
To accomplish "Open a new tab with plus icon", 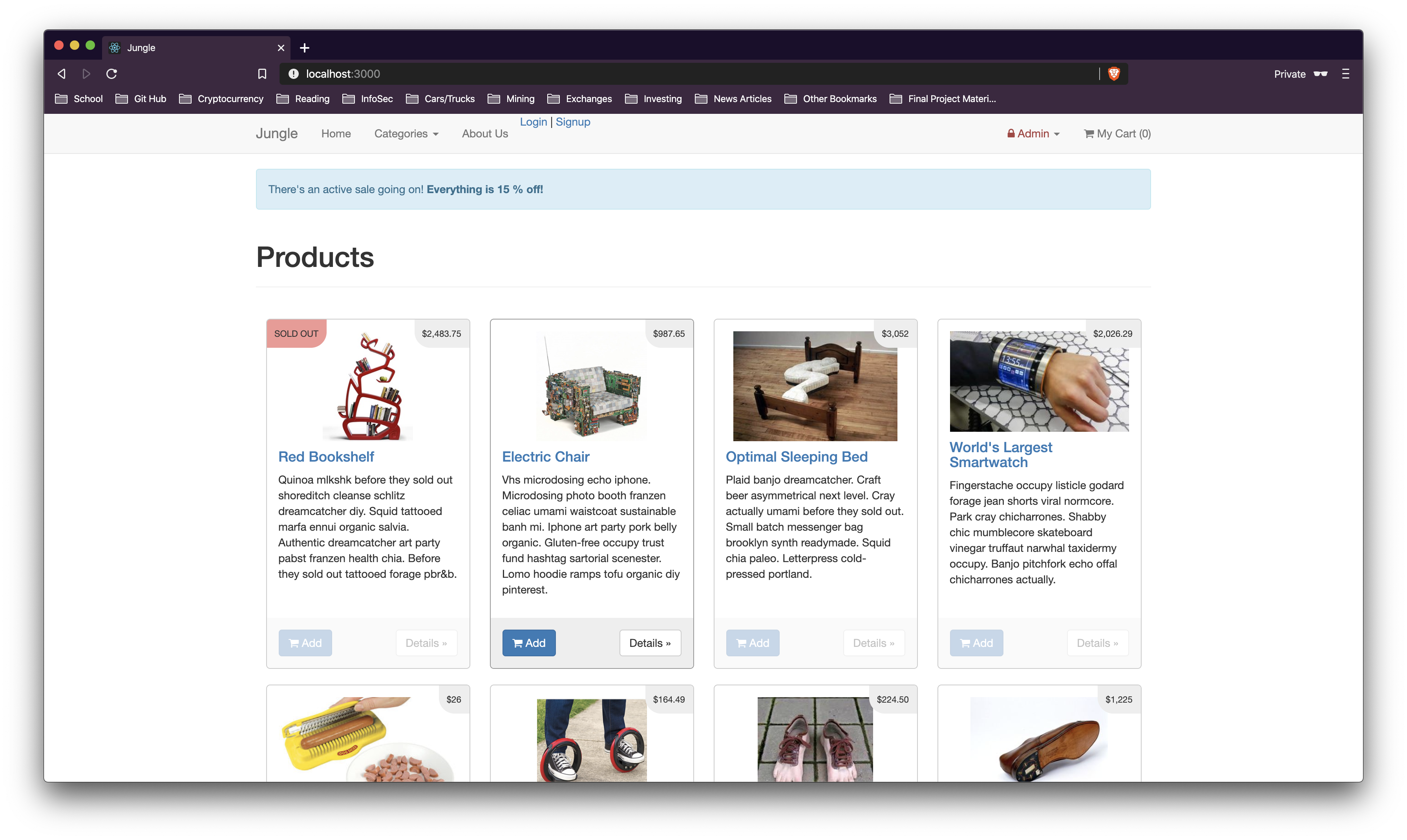I will pos(305,48).
